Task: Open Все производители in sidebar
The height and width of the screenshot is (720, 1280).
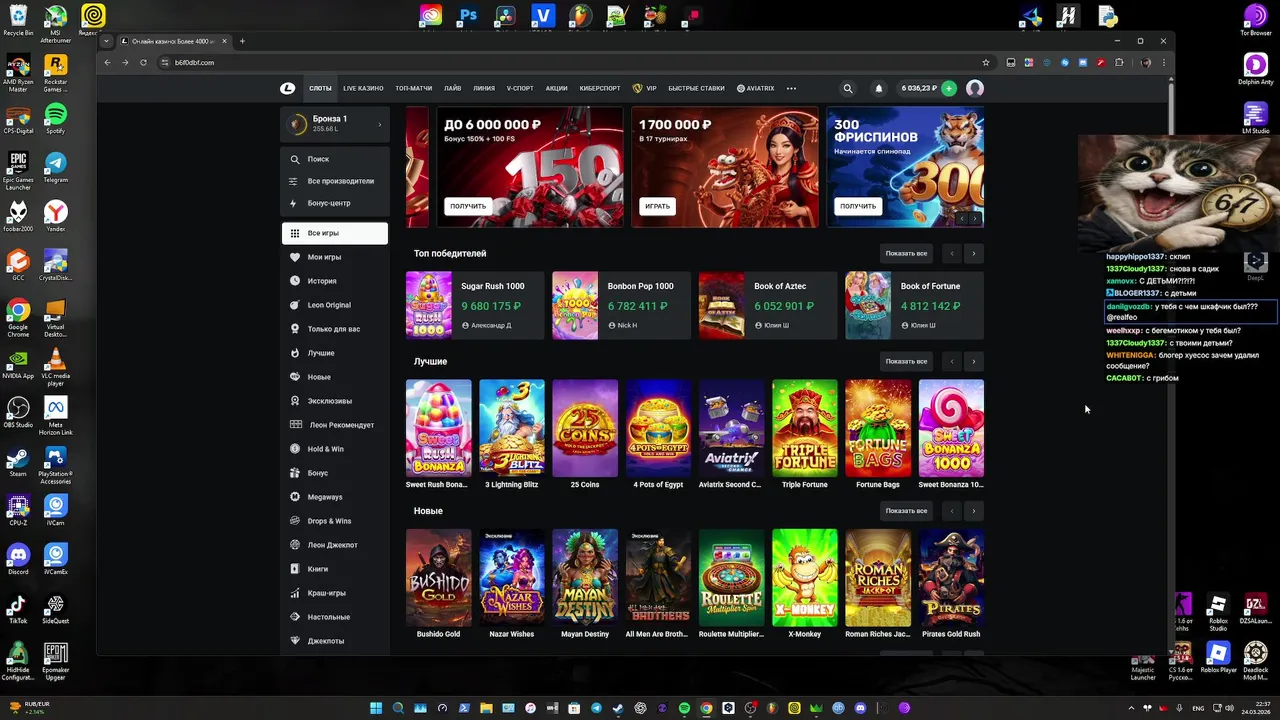Action: 335,181
